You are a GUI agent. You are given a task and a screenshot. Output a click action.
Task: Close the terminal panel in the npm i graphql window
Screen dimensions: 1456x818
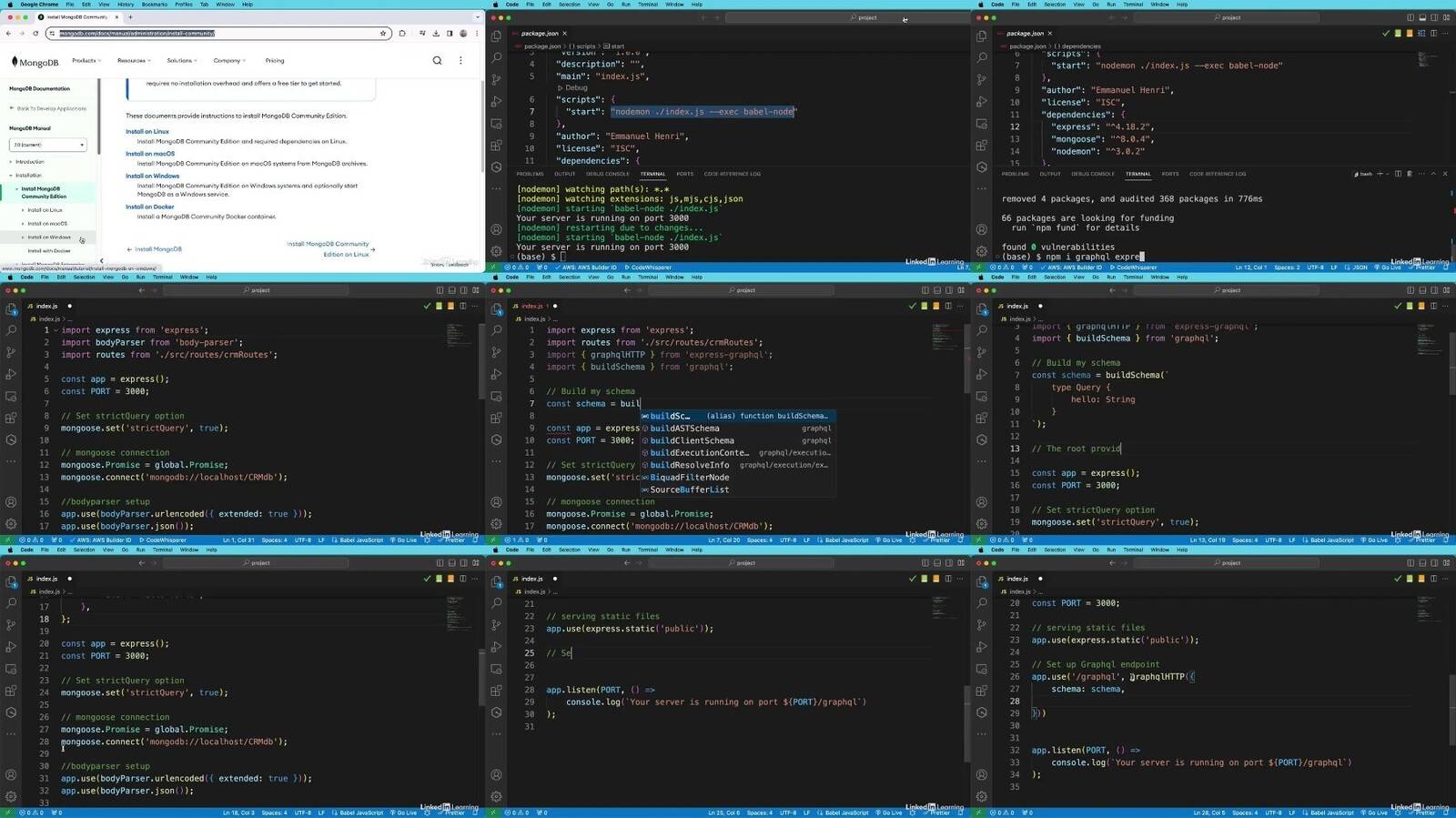[1445, 174]
